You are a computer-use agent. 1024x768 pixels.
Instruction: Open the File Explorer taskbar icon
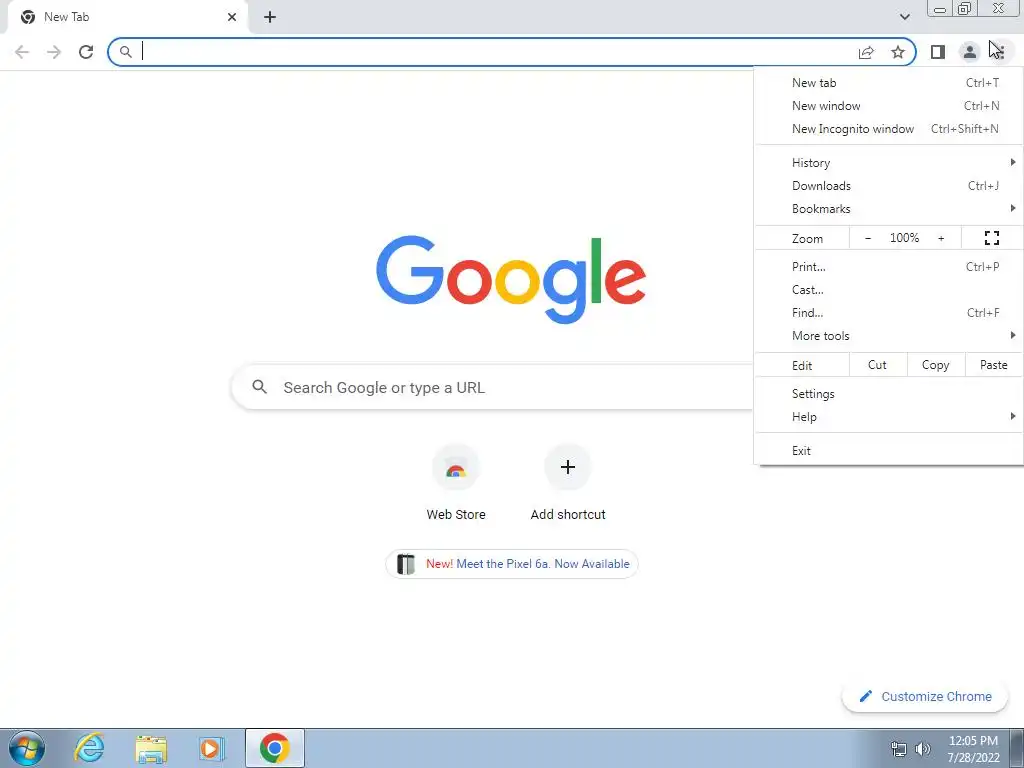[151, 748]
